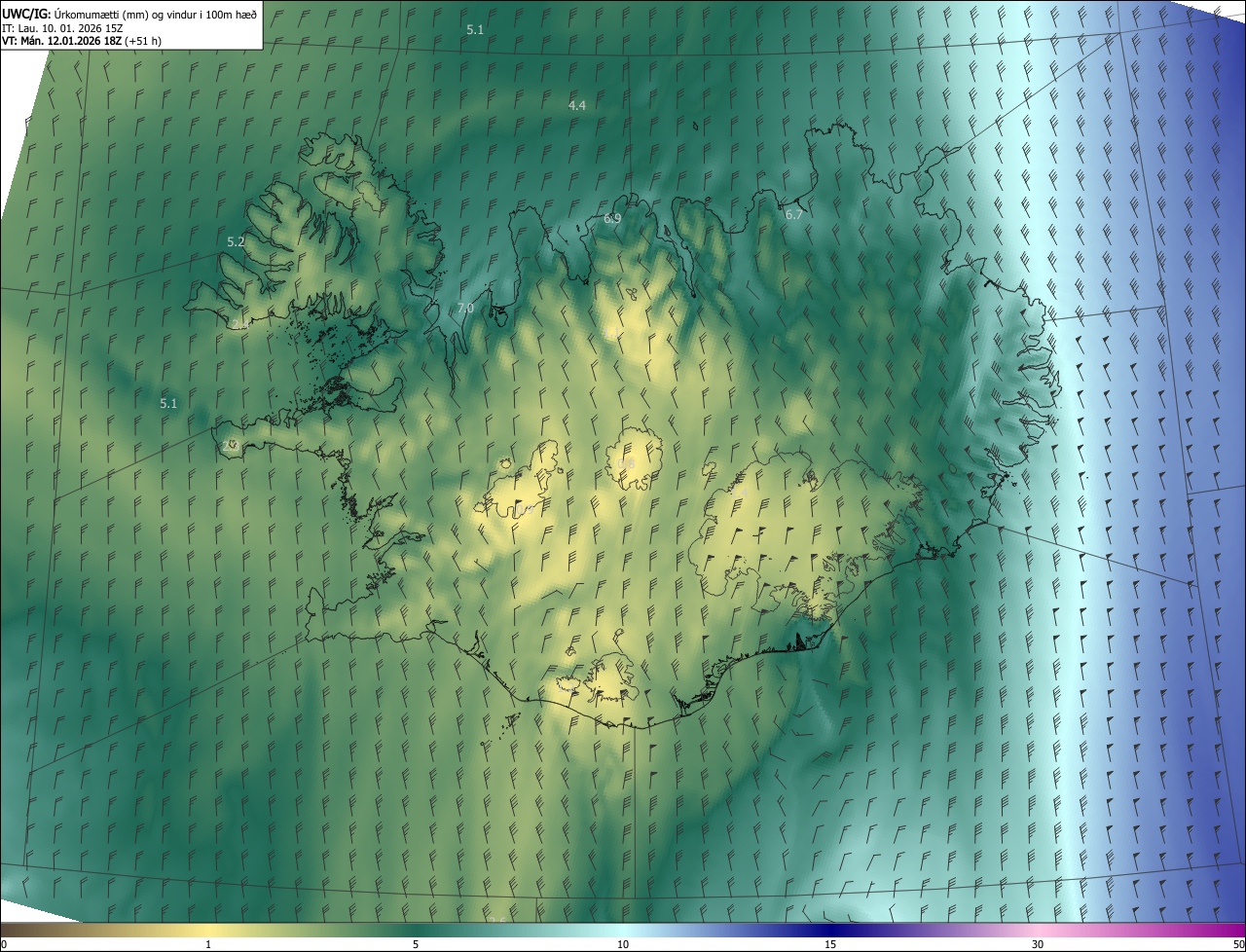The width and height of the screenshot is (1246, 952).
Task: Click the 6.9 value label on the map
Action: [x=612, y=219]
